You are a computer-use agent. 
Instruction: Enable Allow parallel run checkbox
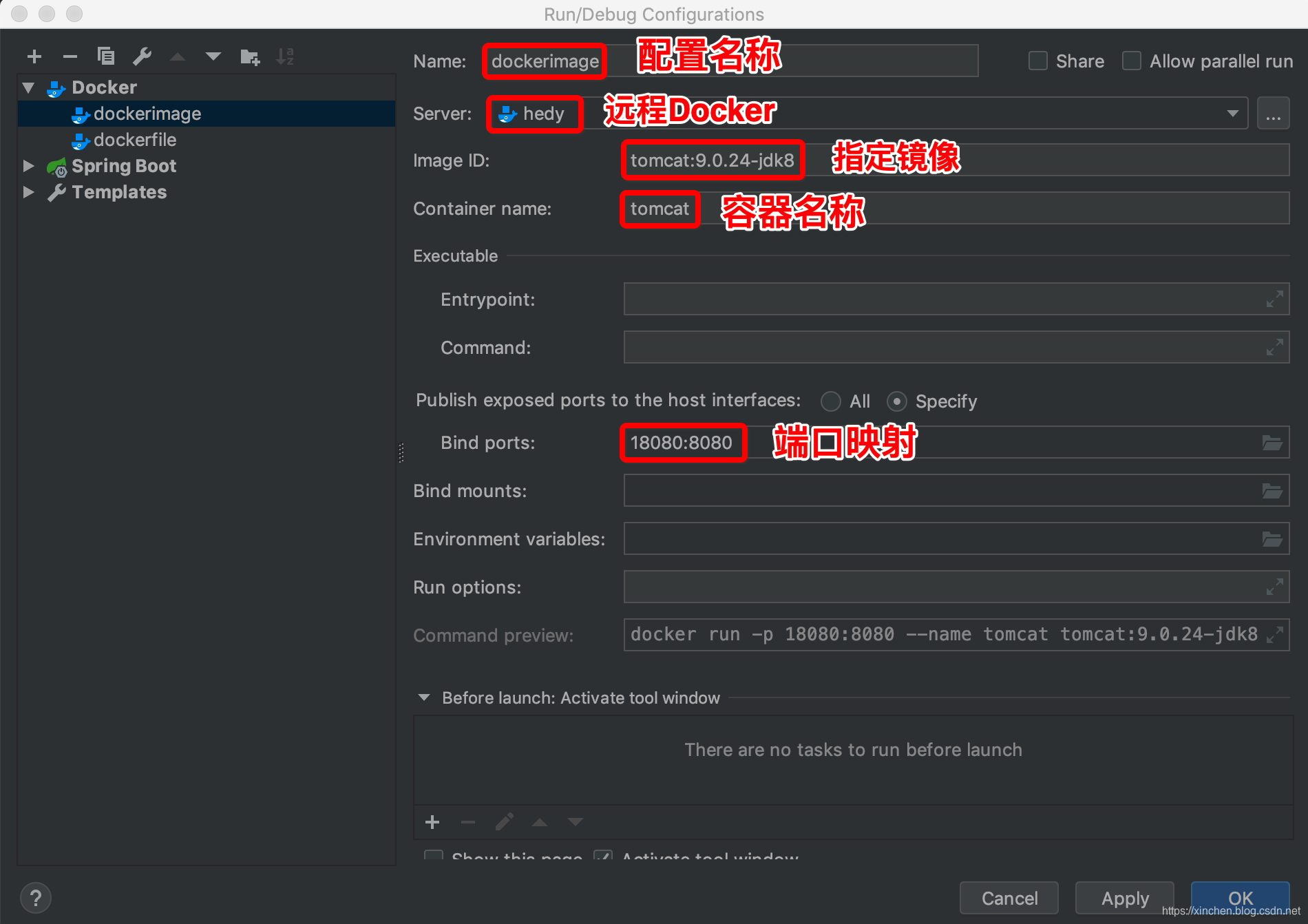(x=1131, y=61)
